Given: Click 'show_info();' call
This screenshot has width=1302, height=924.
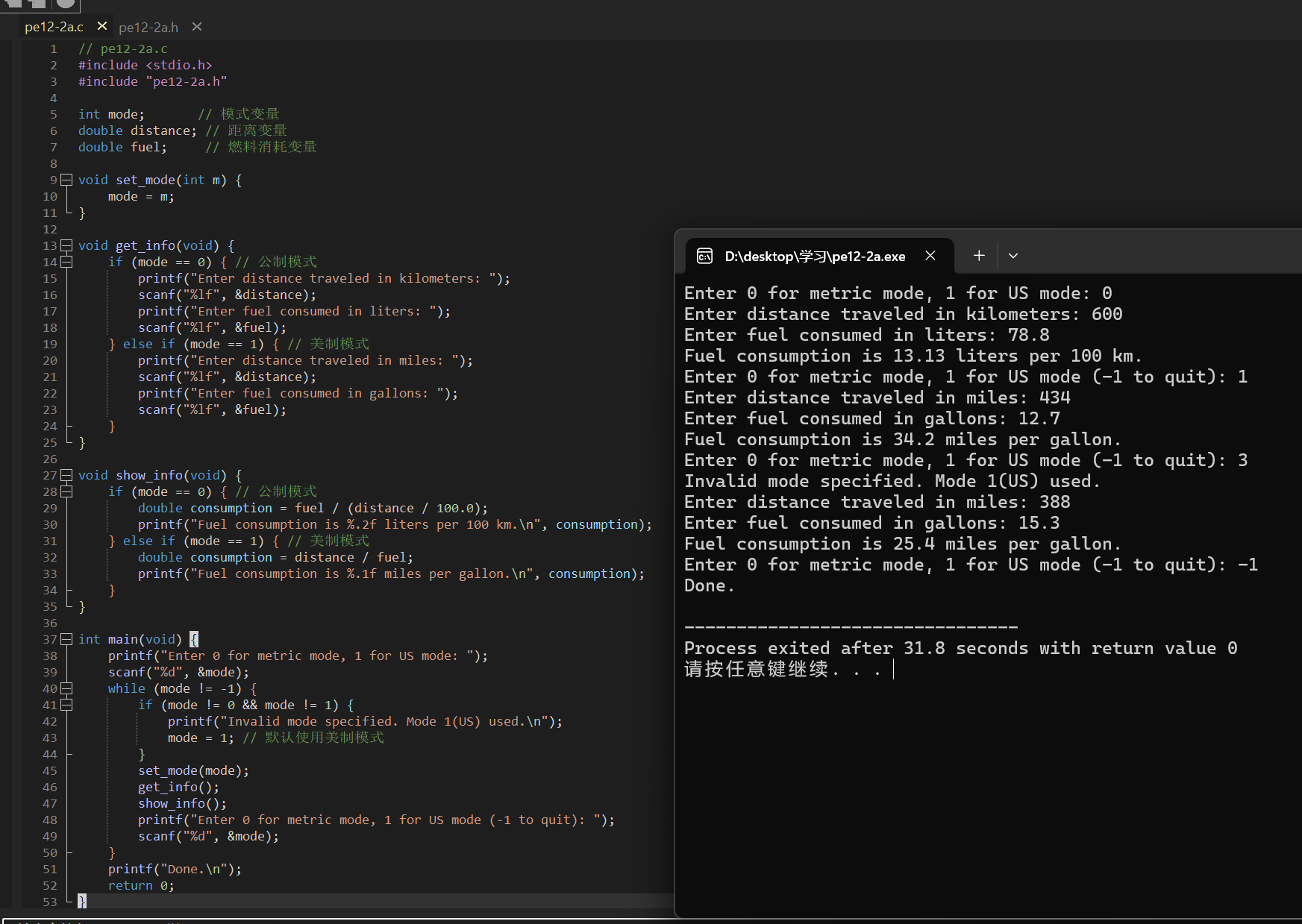Looking at the screenshot, I should pos(183,803).
